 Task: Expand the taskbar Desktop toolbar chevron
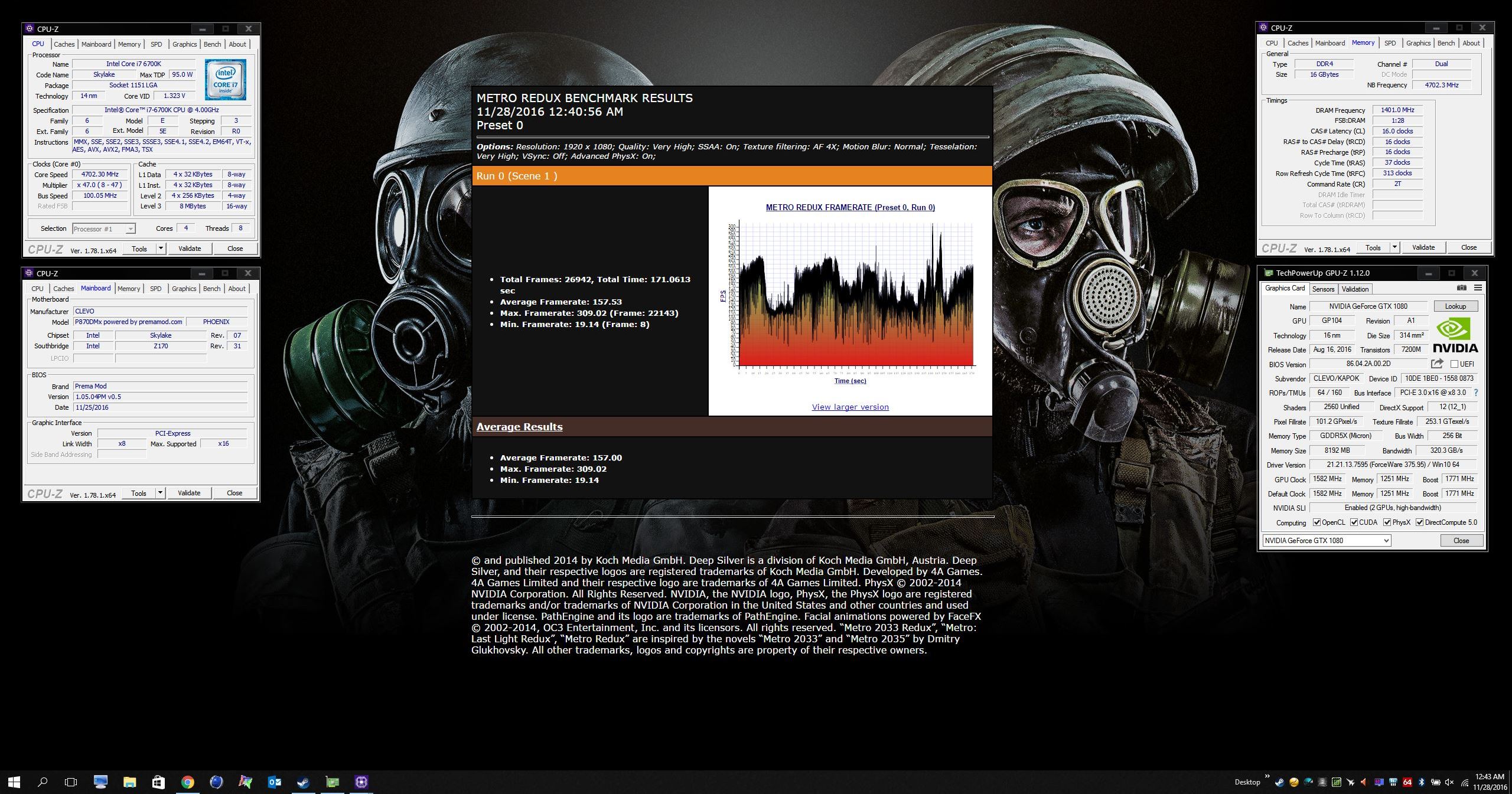tap(1267, 776)
